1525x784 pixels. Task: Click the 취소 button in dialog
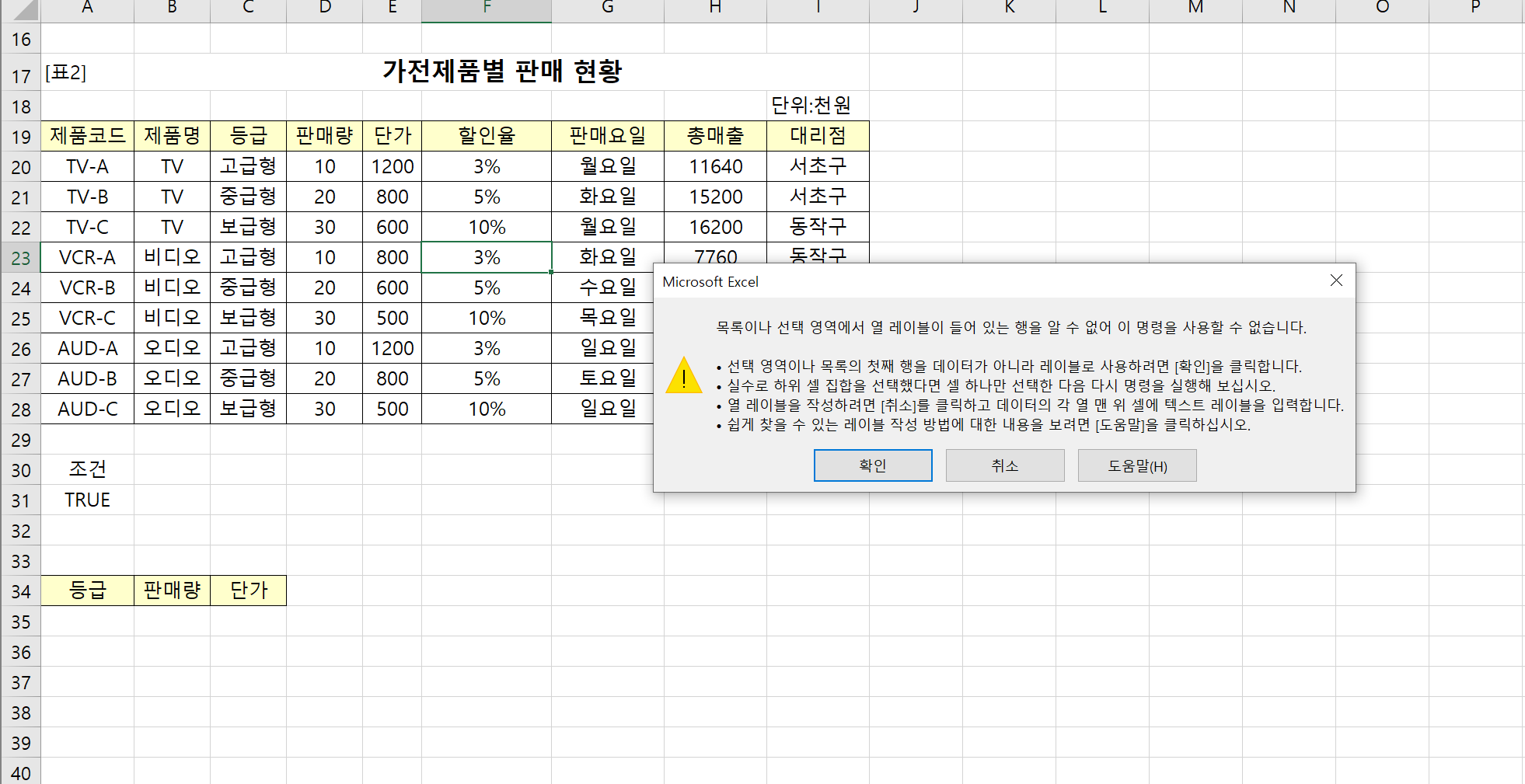pos(1004,465)
